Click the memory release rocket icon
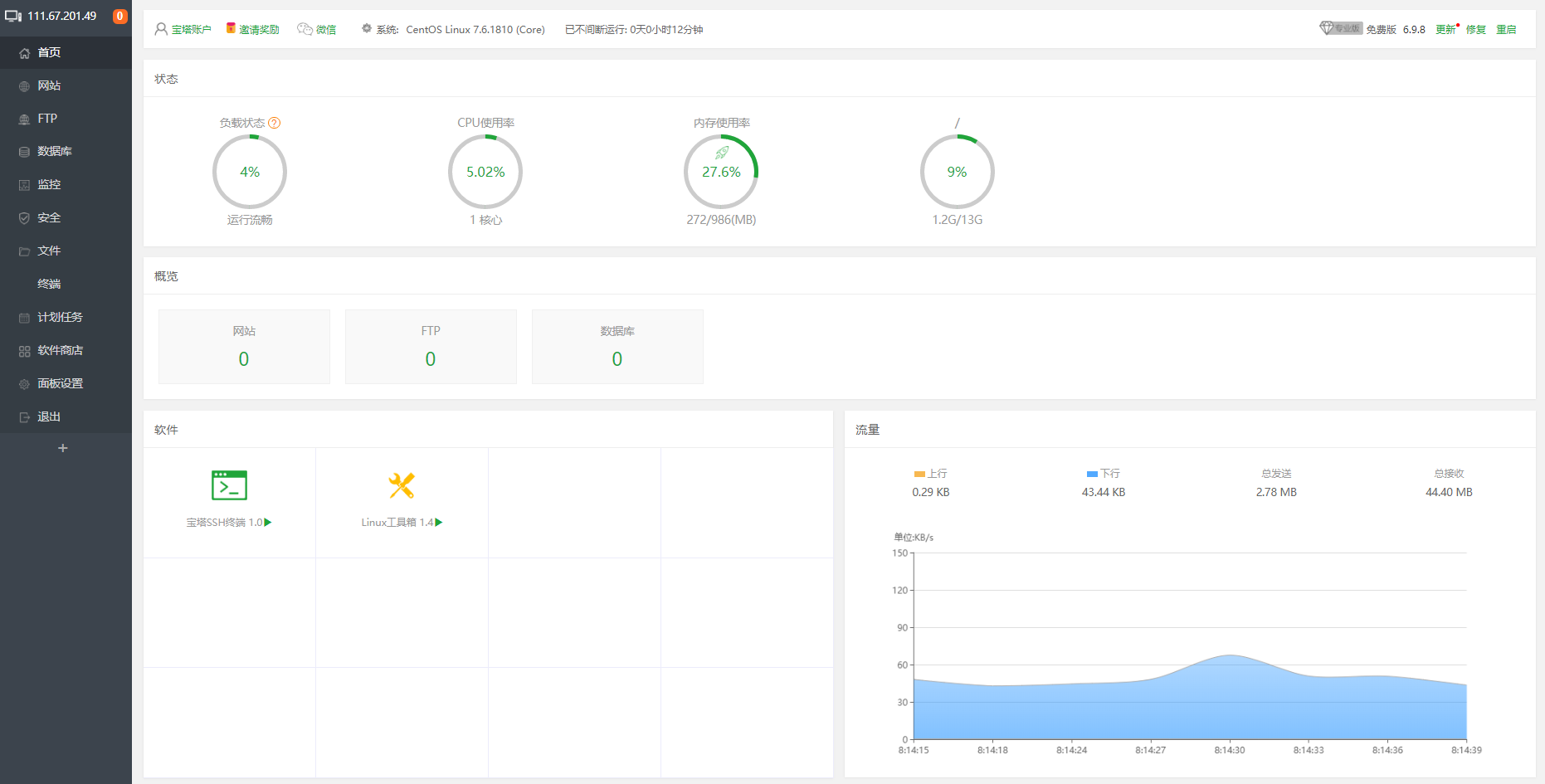 coord(722,153)
